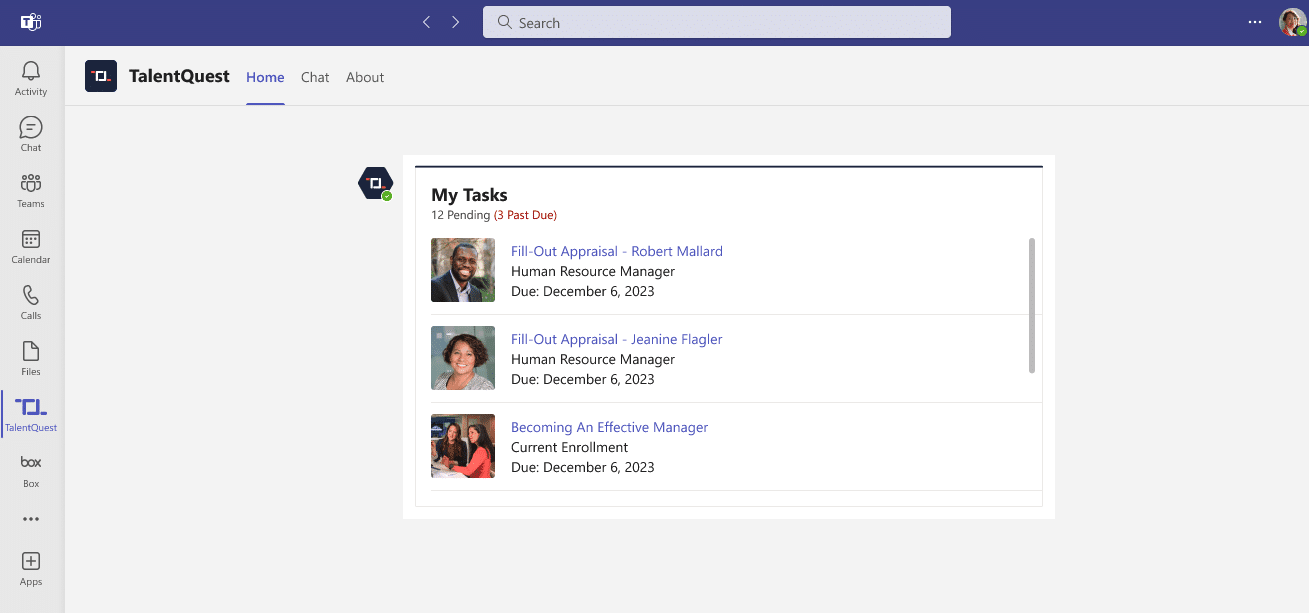Click in the Search box
The image size is (1309, 613).
pyautogui.click(x=717, y=22)
